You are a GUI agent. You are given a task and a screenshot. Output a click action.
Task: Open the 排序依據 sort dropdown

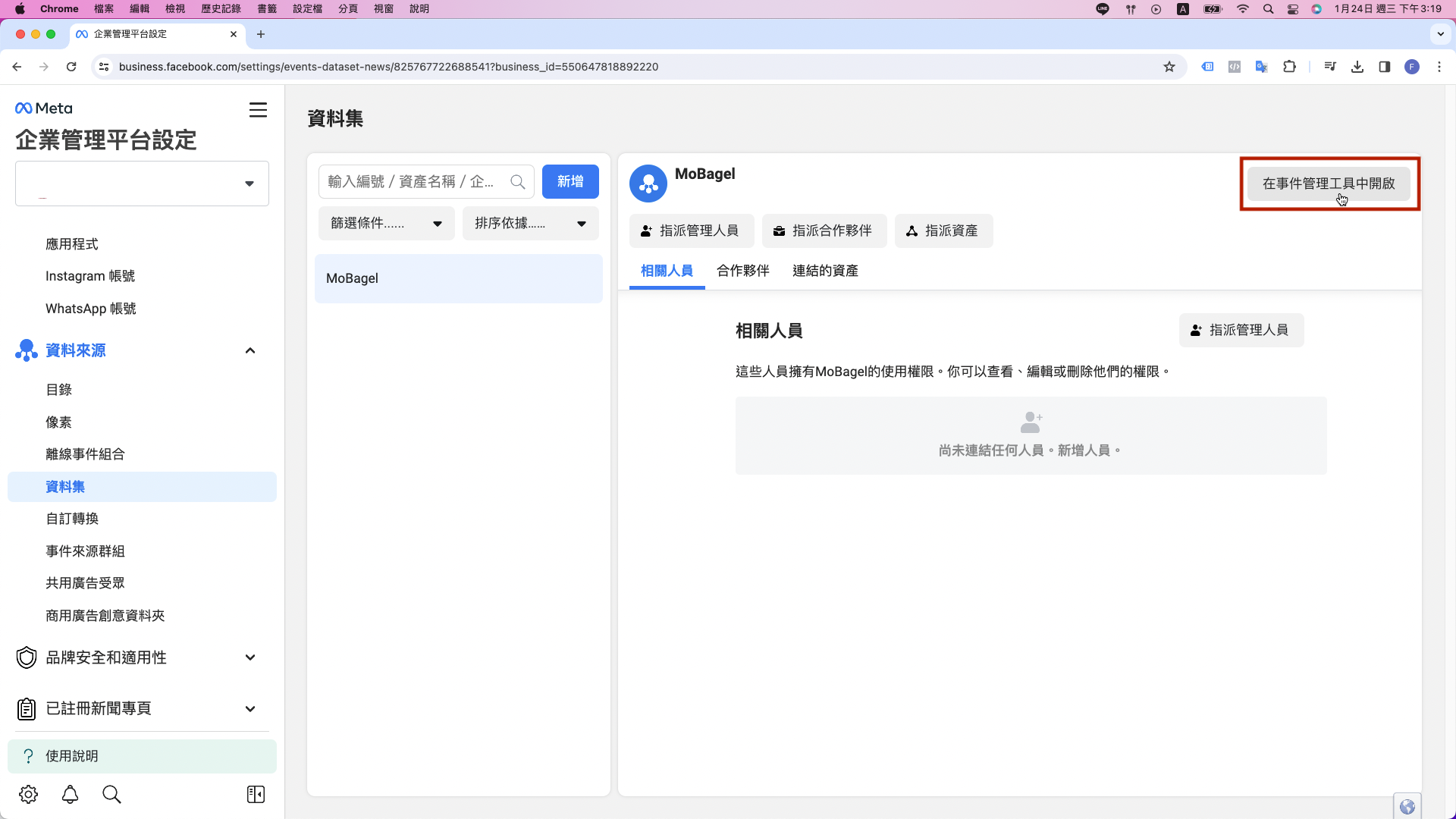[531, 224]
